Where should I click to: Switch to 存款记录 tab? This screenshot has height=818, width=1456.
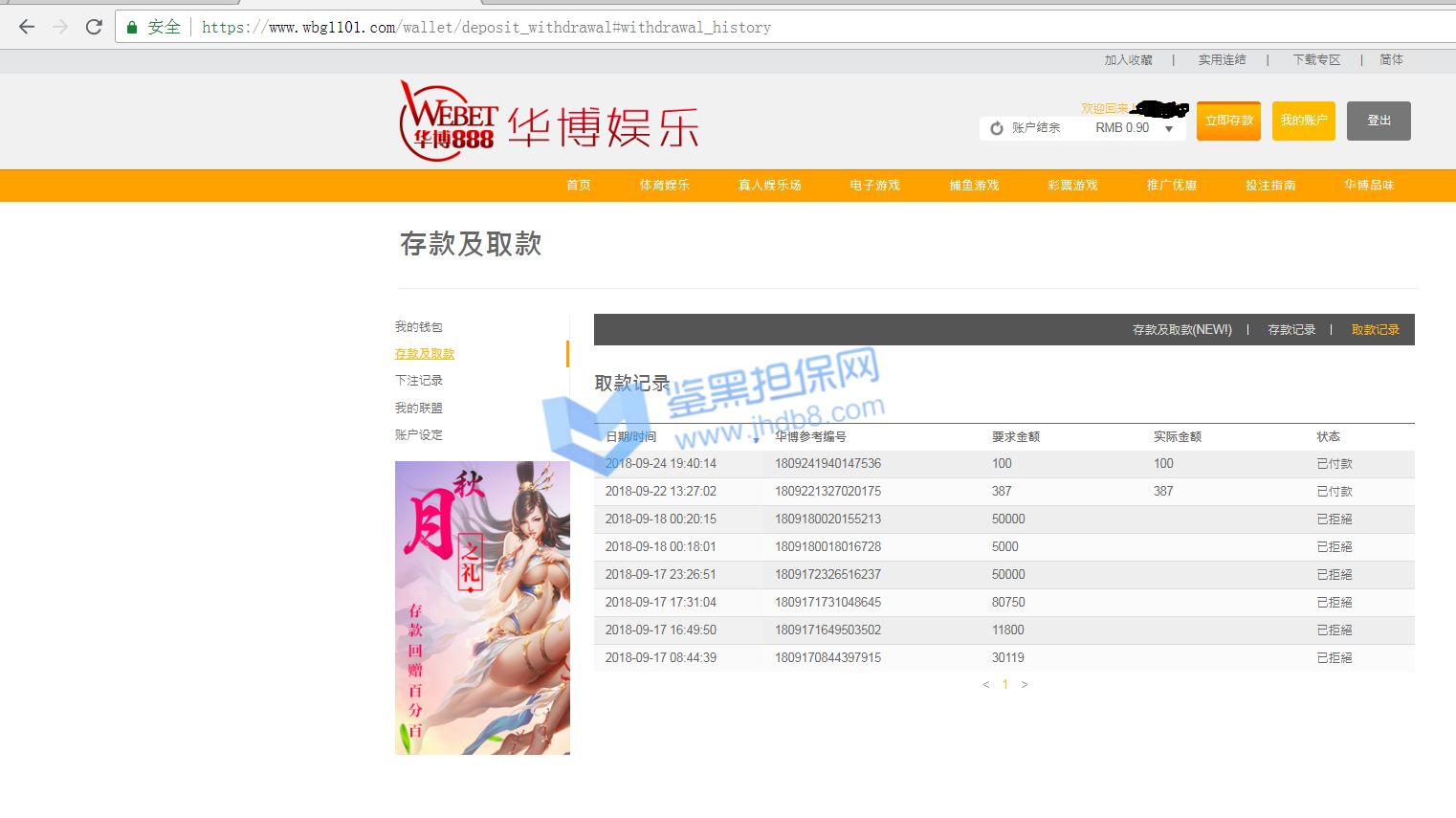click(1291, 330)
